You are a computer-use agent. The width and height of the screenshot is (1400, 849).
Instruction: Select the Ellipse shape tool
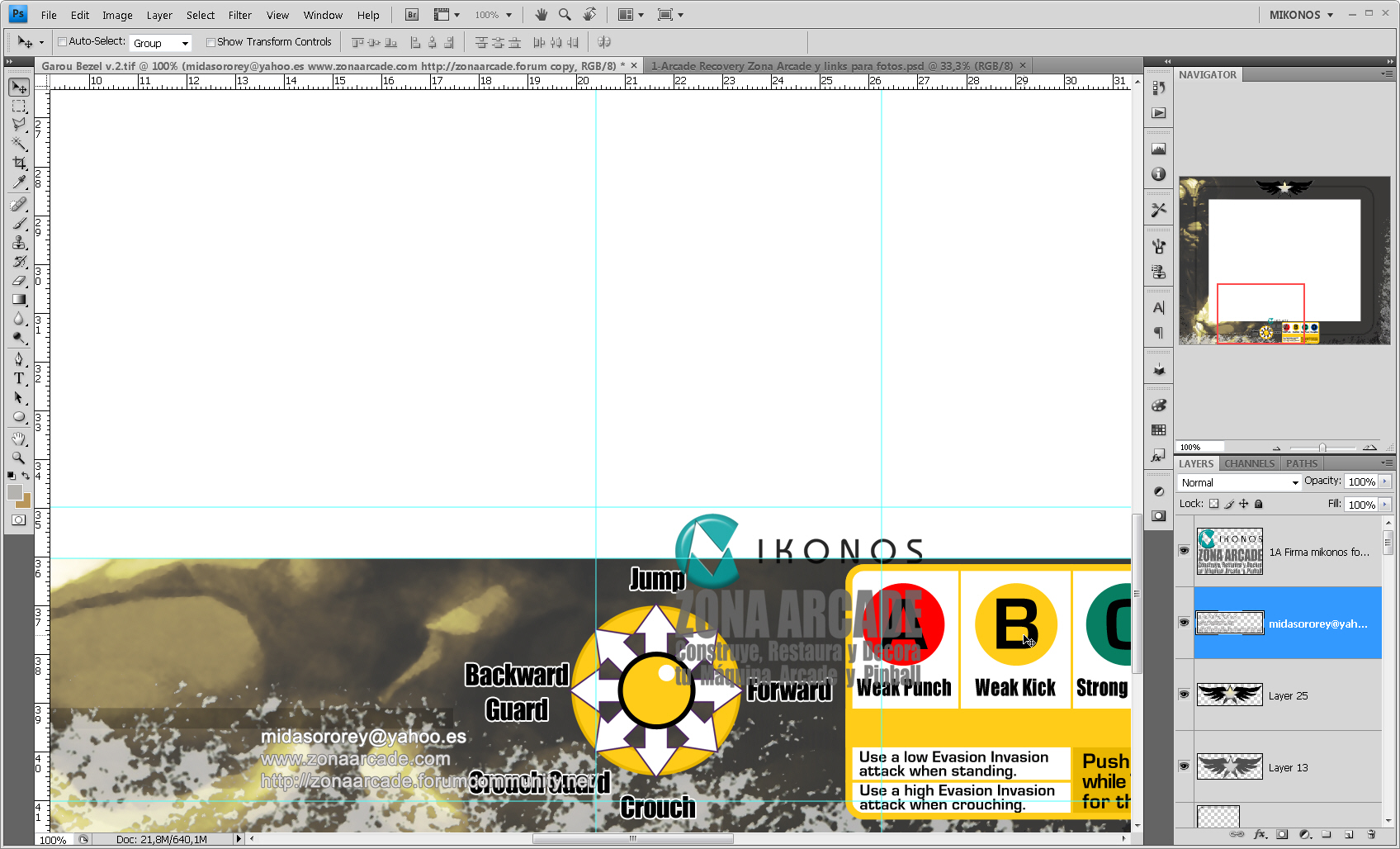19,416
